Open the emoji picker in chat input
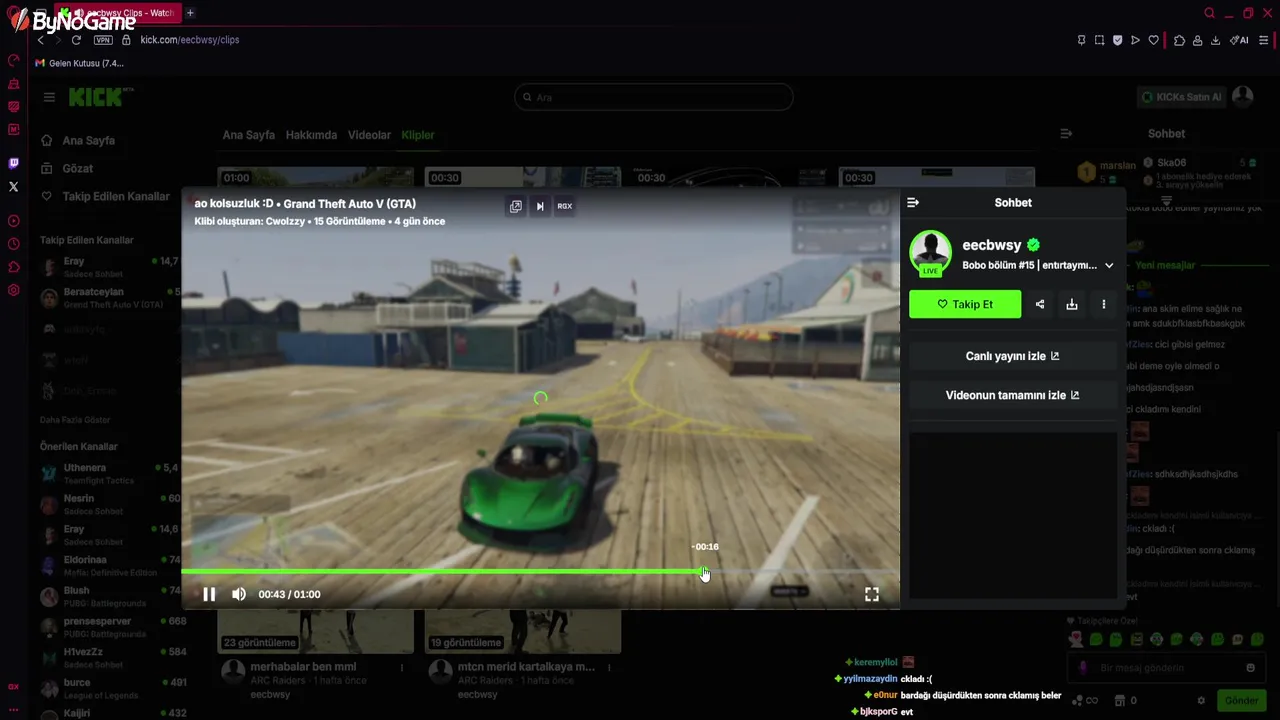Viewport: 1280px width, 720px height. click(1250, 668)
